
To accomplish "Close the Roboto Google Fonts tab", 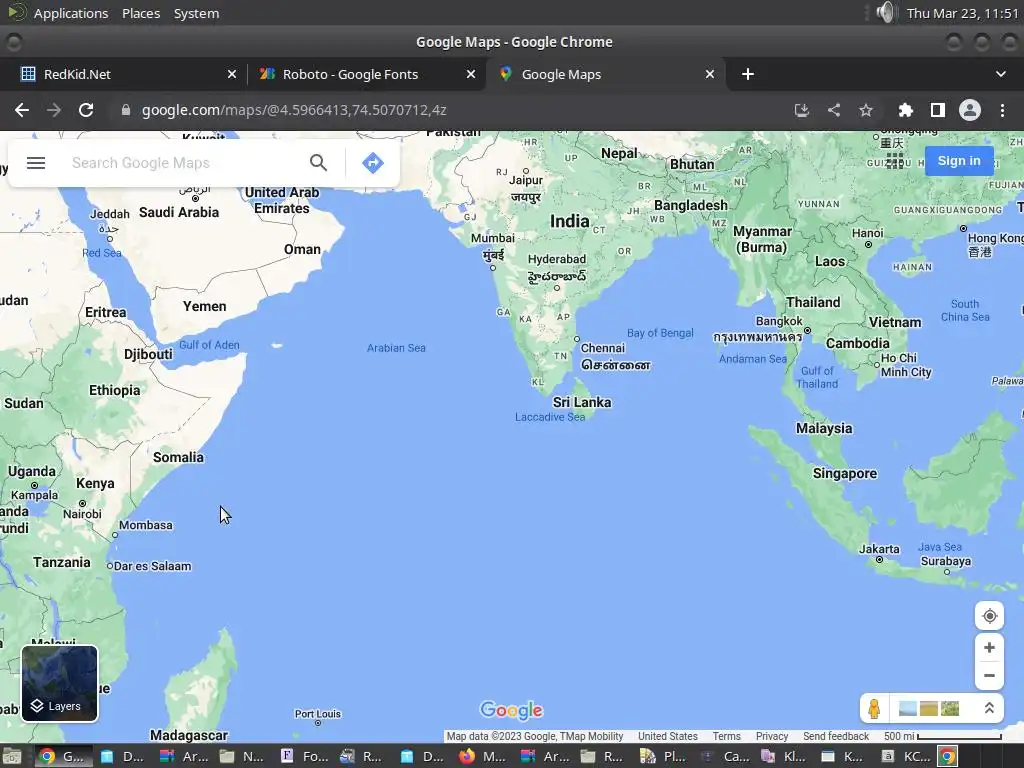I will click(471, 74).
